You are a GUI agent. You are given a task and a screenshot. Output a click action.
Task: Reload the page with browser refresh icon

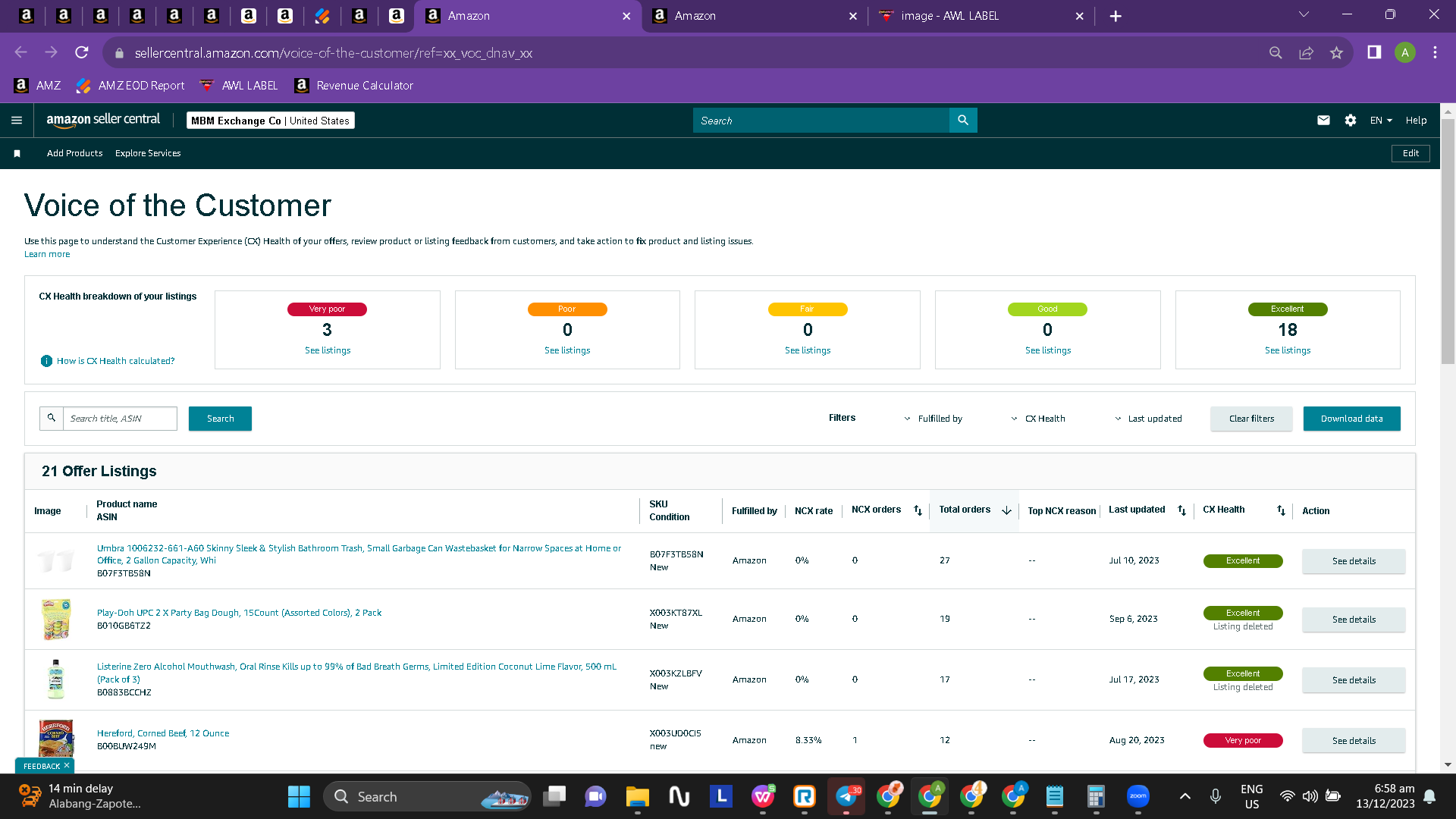point(81,52)
